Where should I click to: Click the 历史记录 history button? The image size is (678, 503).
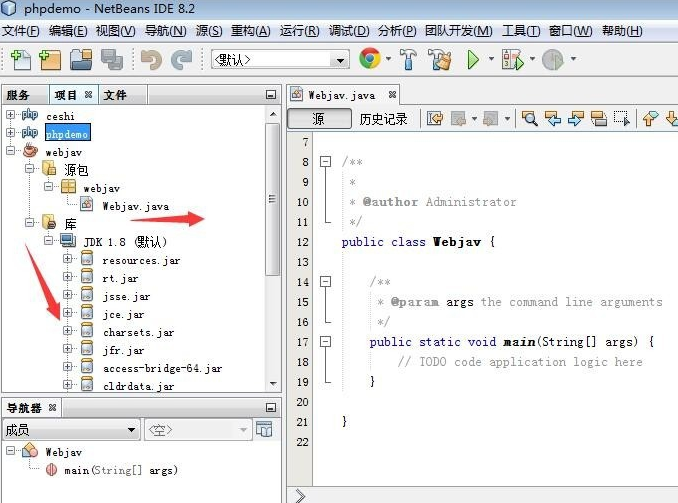point(383,119)
